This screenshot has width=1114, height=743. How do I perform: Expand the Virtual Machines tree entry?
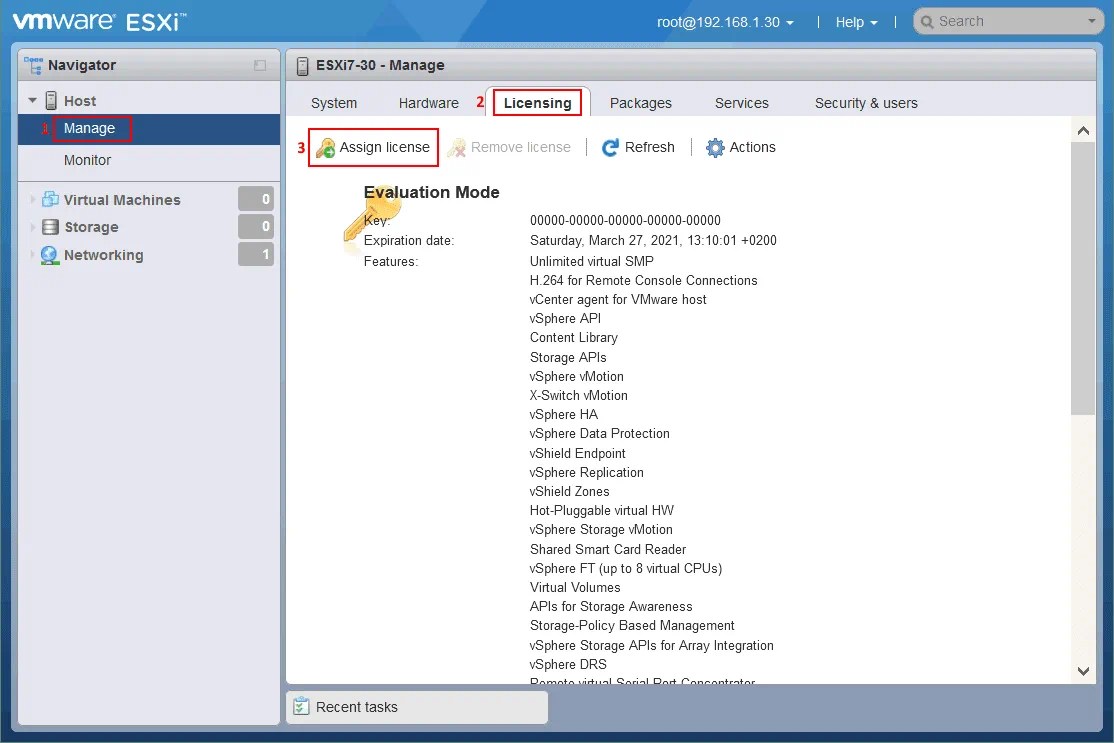coord(32,199)
